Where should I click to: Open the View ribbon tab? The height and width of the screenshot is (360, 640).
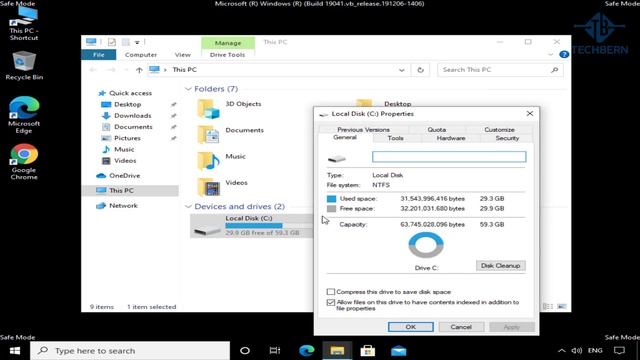pos(182,55)
